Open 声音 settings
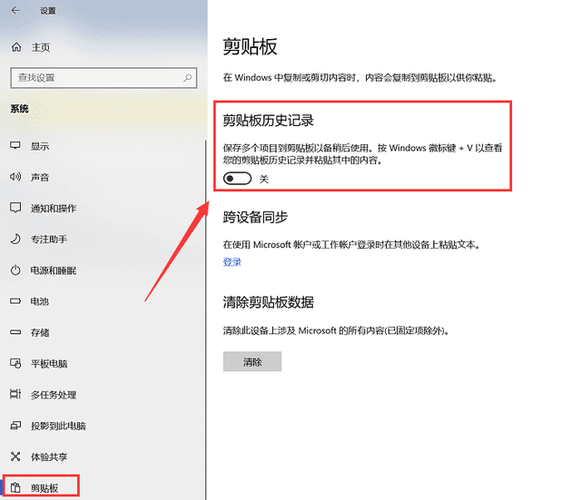This screenshot has width=581, height=500. coord(40,177)
